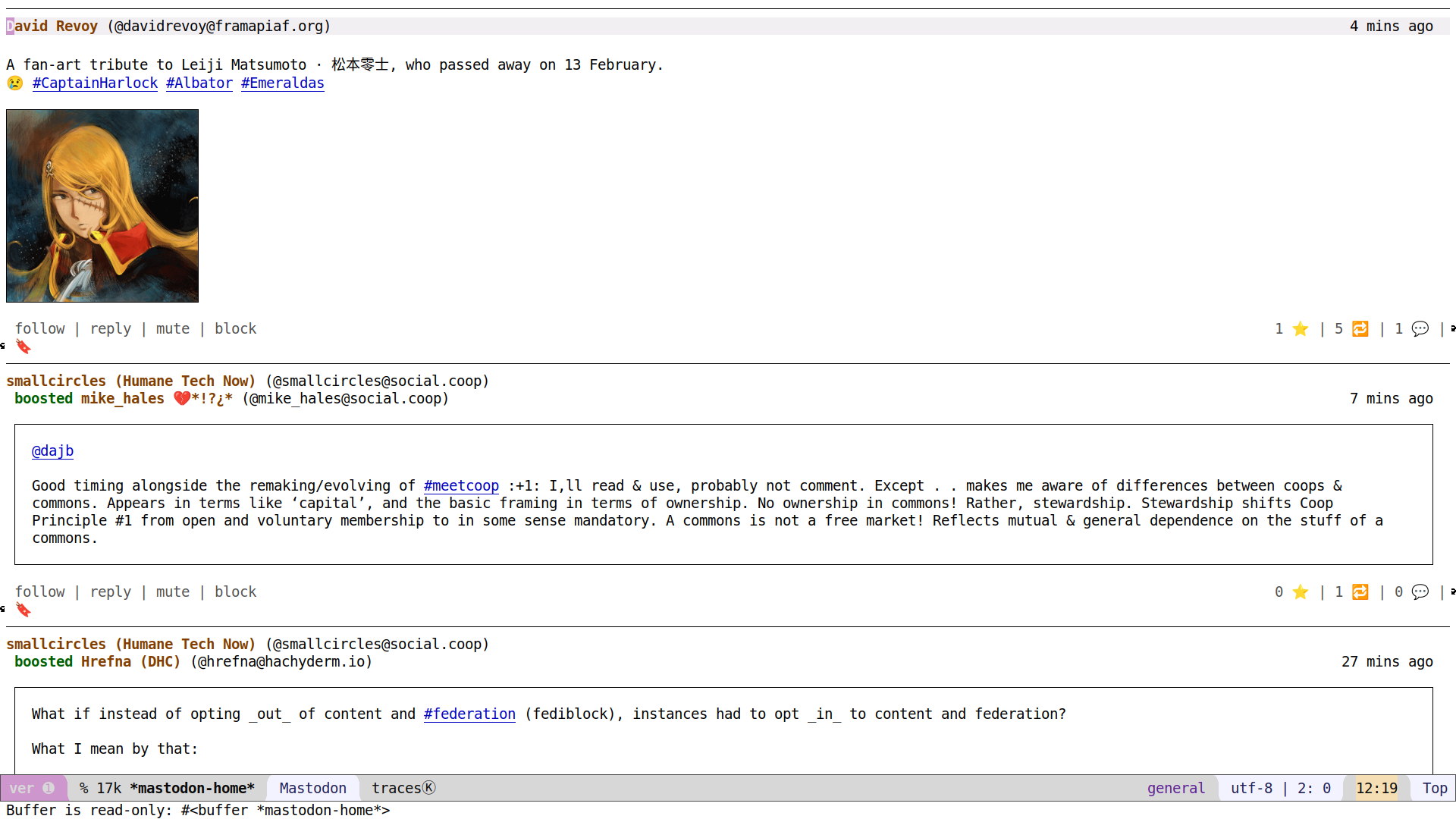Click the bookmark icon under the mike_hales post

pos(24,610)
